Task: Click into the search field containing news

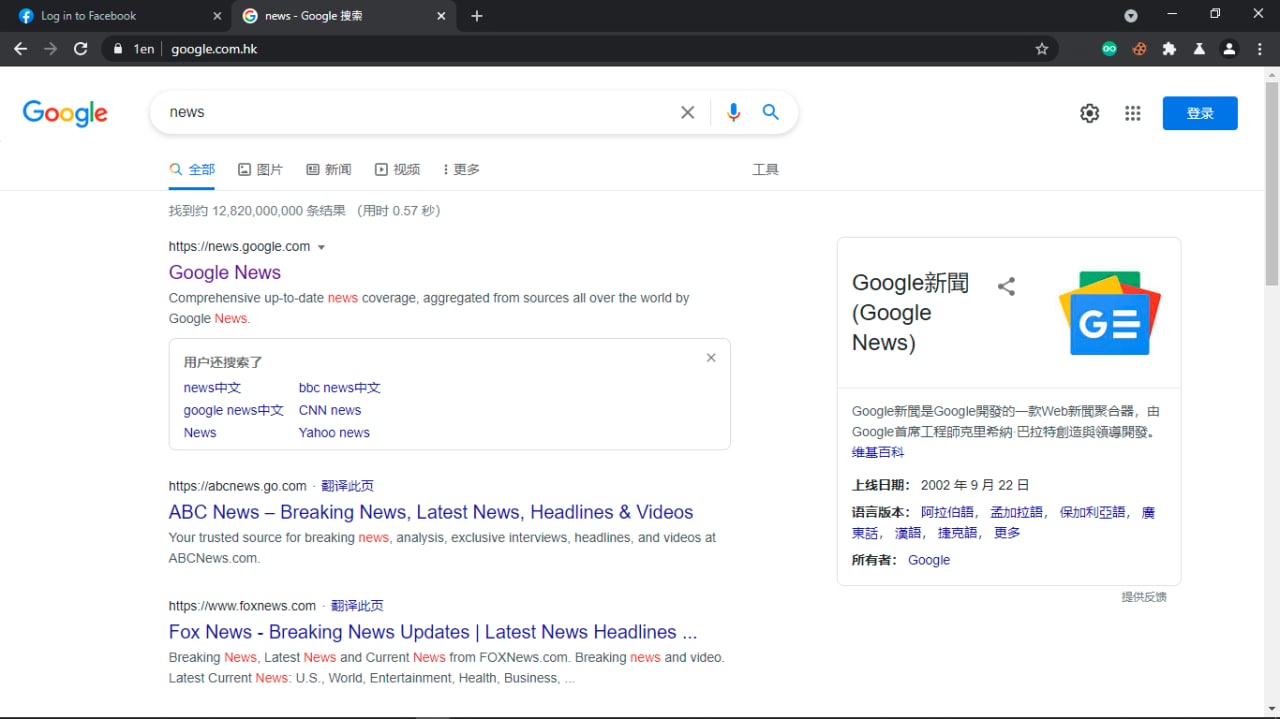Action: tap(420, 112)
